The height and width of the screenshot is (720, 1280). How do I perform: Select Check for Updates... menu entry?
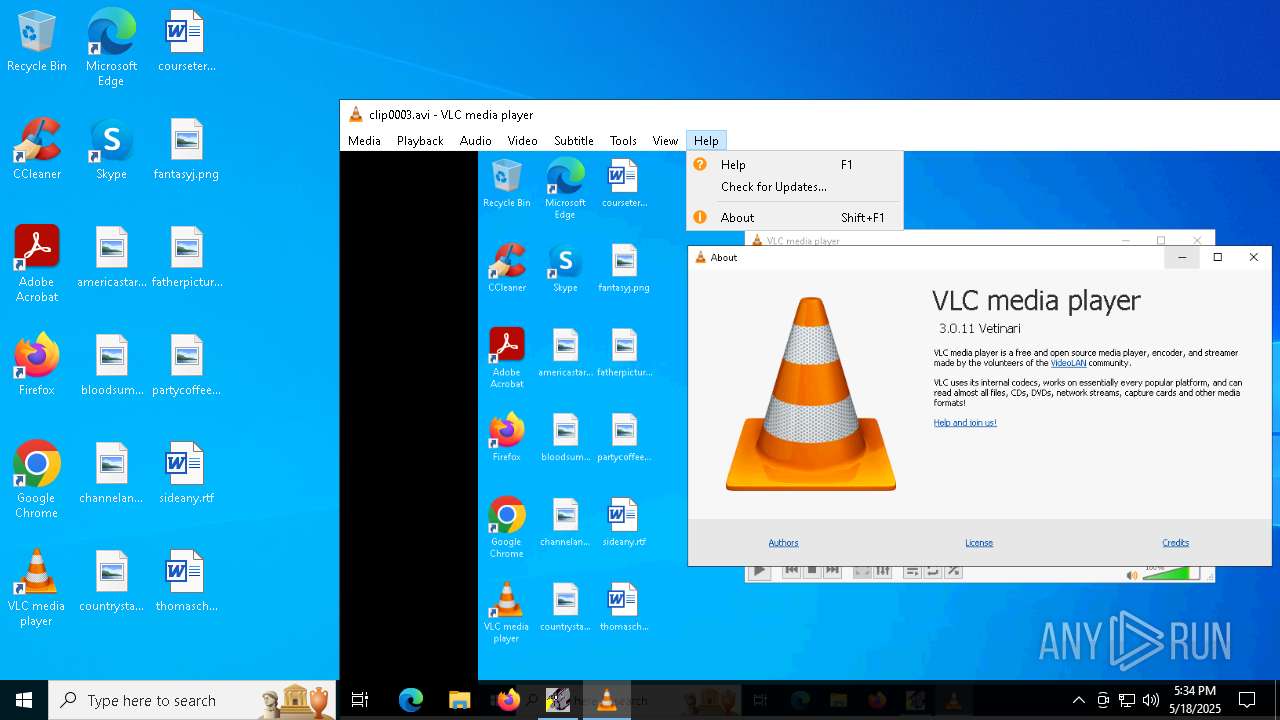coord(795,187)
